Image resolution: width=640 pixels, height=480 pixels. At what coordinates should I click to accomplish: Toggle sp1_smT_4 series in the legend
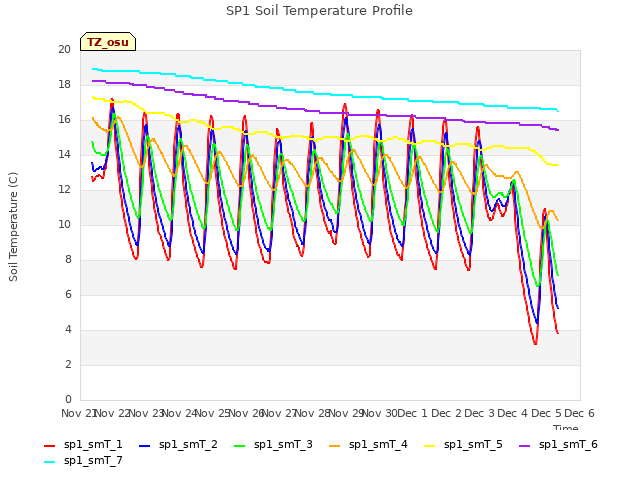[368, 444]
